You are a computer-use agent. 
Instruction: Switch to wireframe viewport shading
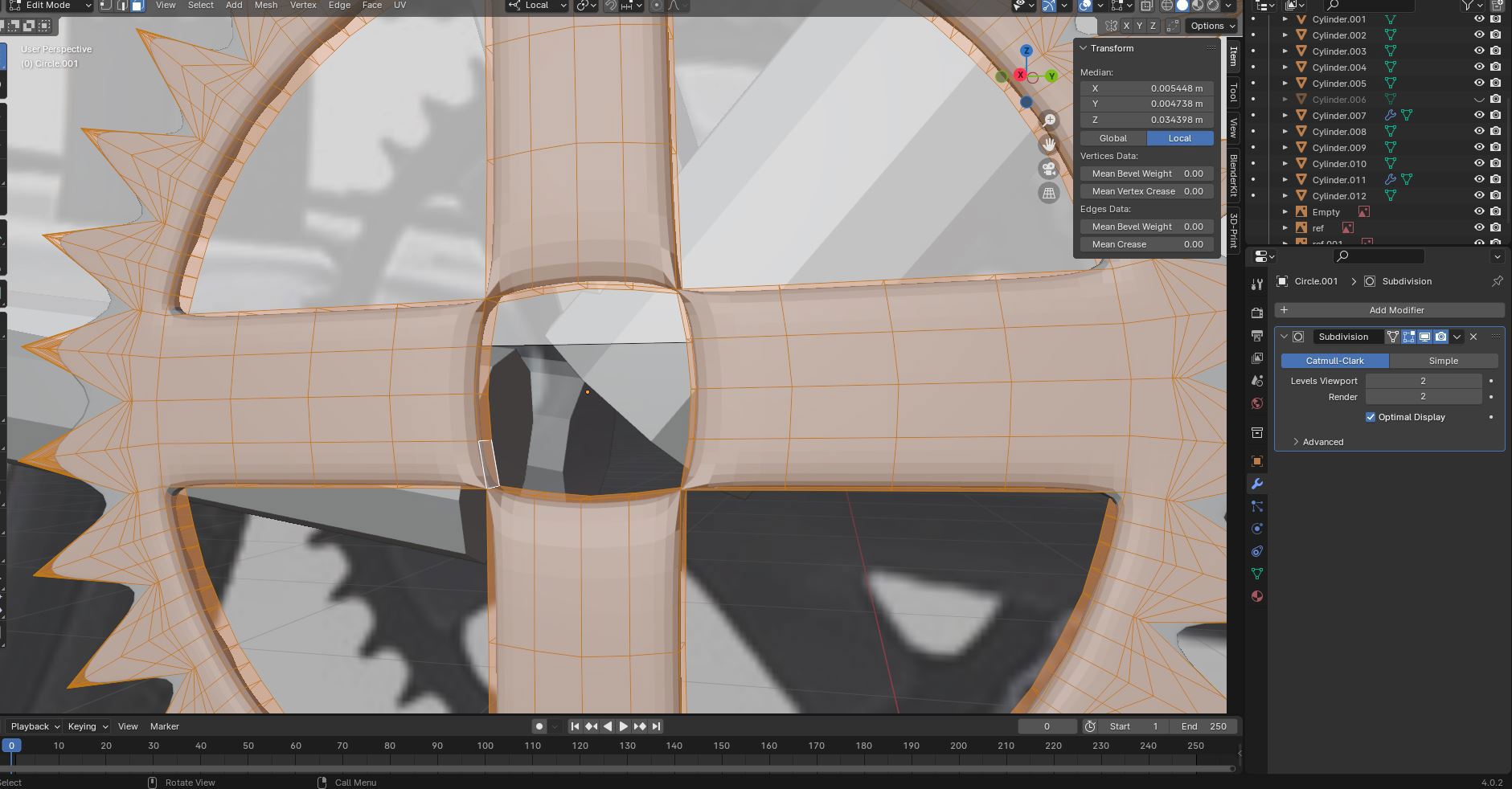1167,5
